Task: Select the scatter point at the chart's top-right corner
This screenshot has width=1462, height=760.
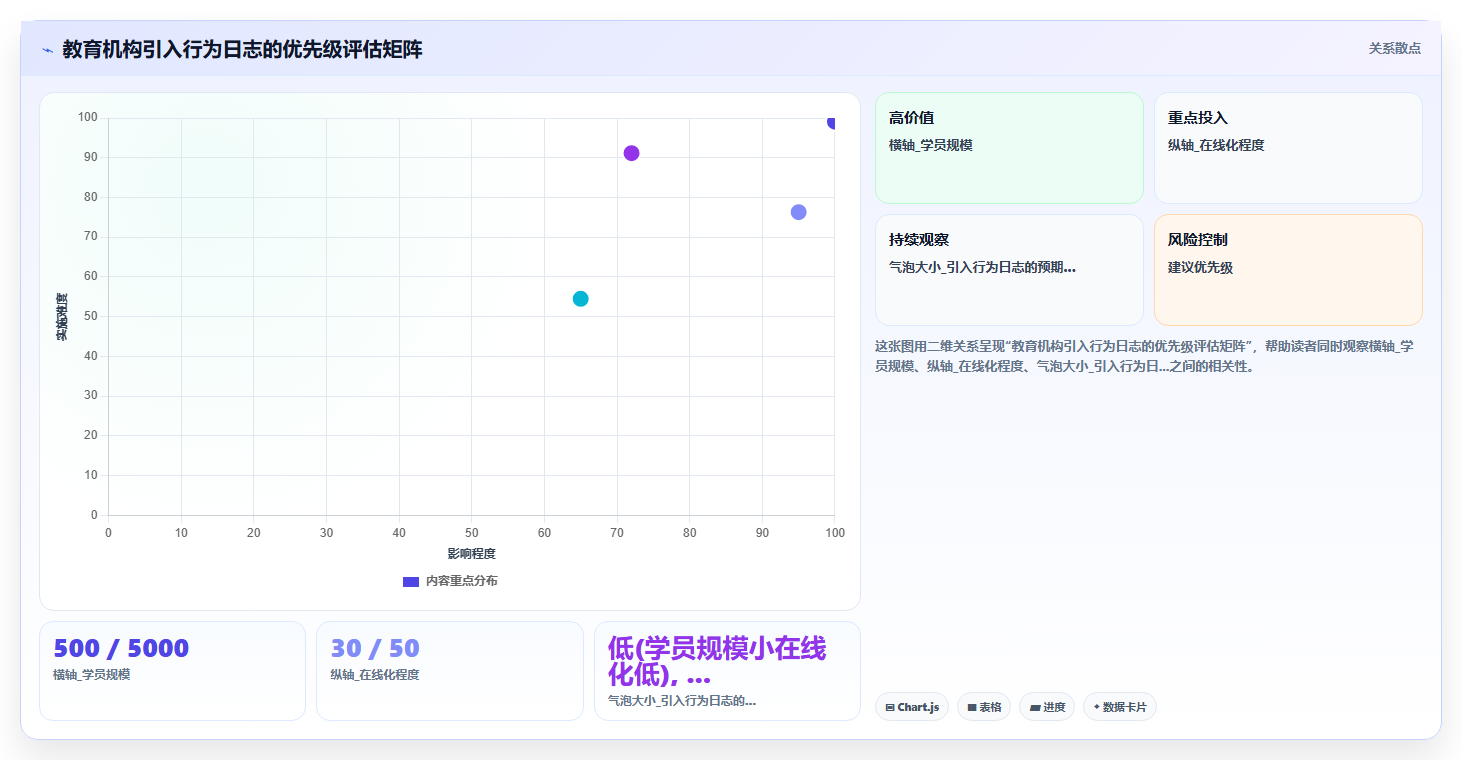Action: [832, 123]
